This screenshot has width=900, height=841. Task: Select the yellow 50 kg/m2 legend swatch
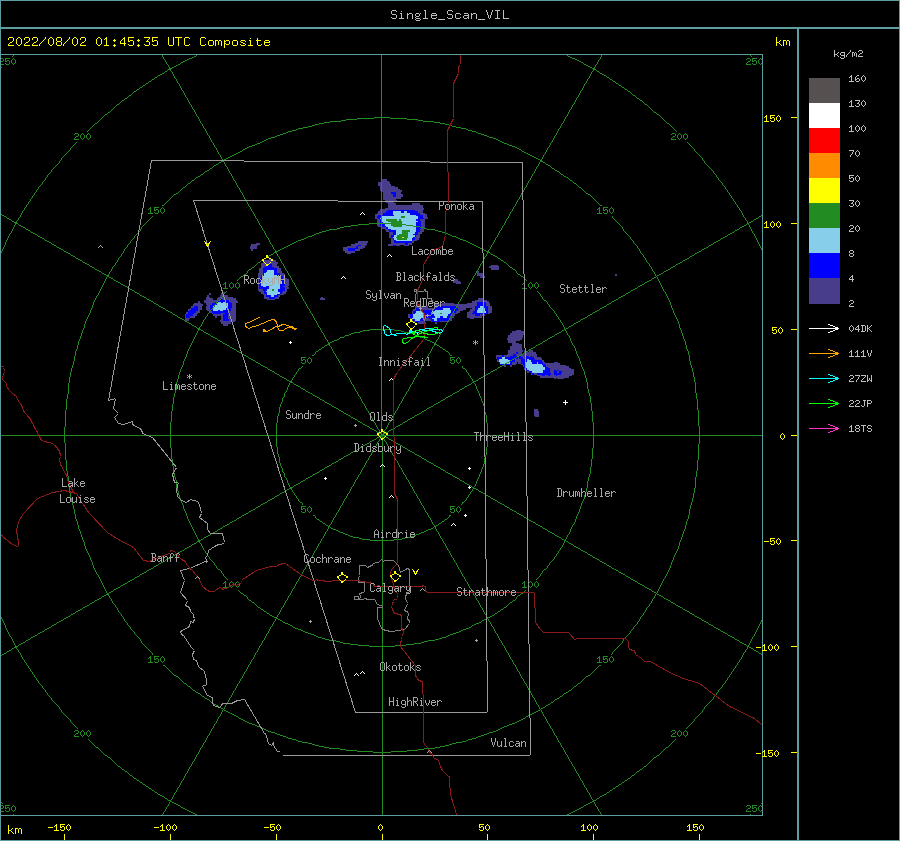824,191
